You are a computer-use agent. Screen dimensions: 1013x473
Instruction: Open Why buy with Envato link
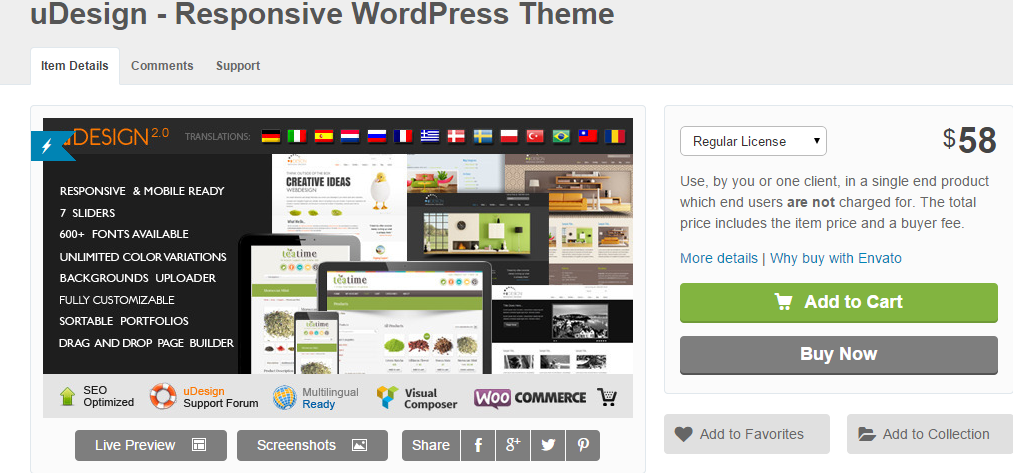(836, 258)
